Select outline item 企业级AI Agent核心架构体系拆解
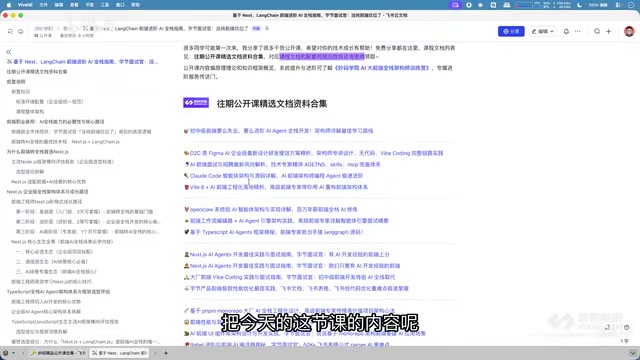 tap(46, 311)
